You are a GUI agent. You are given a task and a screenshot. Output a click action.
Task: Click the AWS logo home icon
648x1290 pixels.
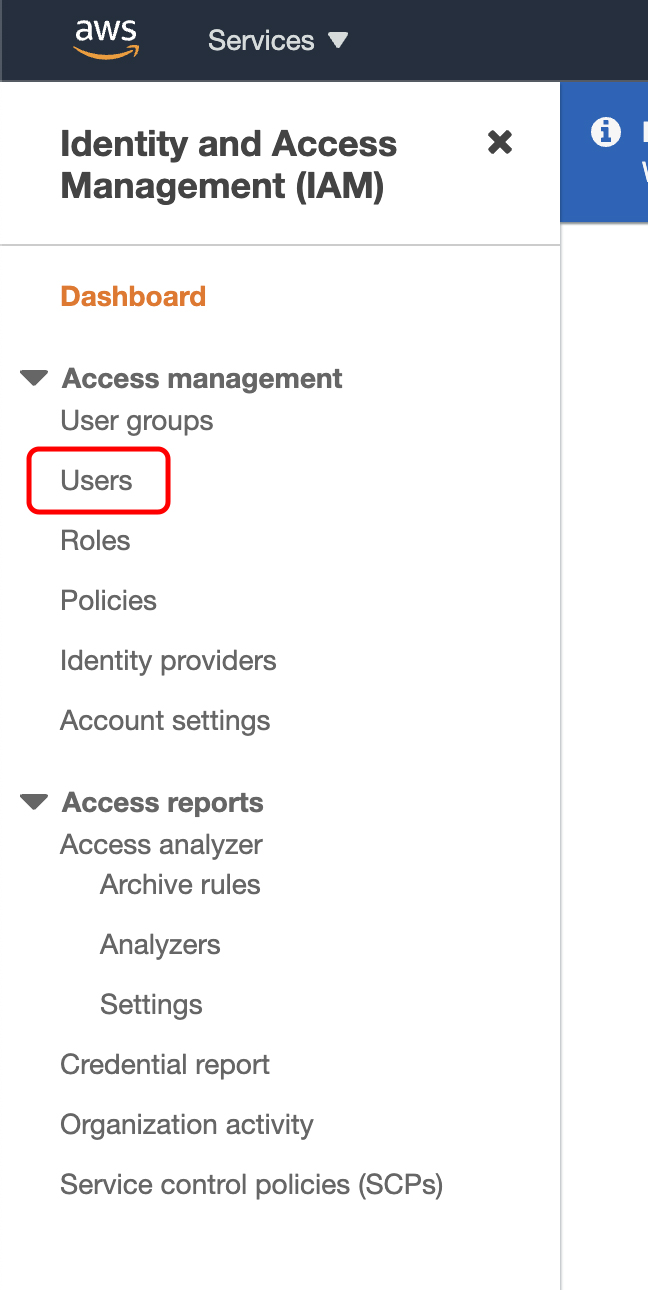(x=105, y=40)
